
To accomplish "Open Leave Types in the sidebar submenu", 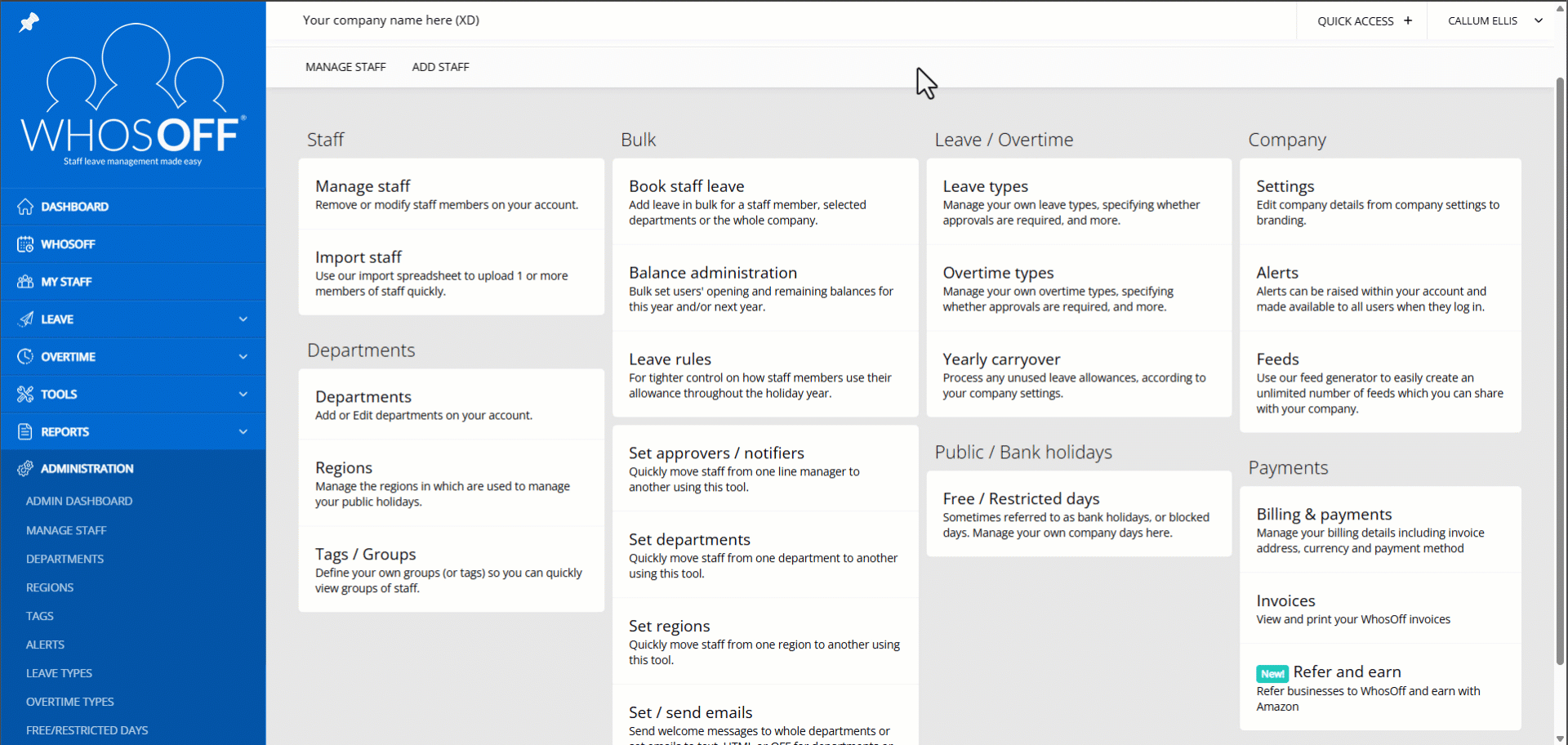I will pos(59,673).
